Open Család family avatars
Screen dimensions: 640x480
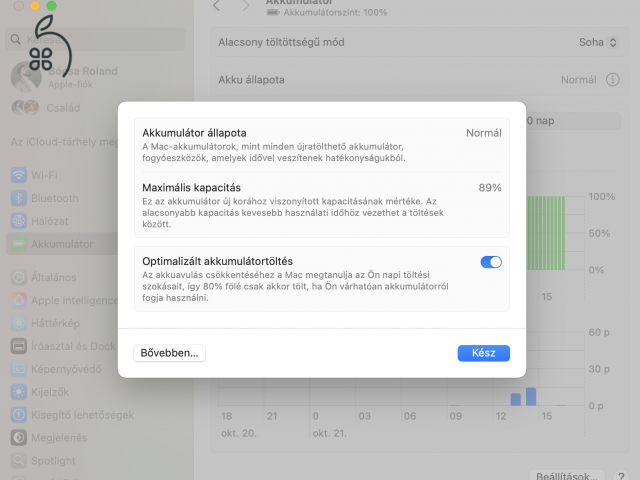point(25,108)
